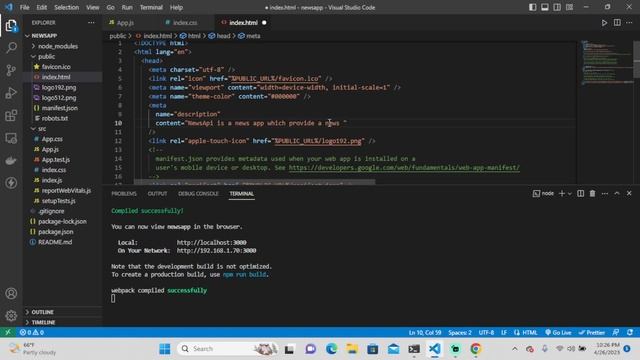Open Run and Debug view
This screenshot has width=640, height=360.
click(11, 93)
